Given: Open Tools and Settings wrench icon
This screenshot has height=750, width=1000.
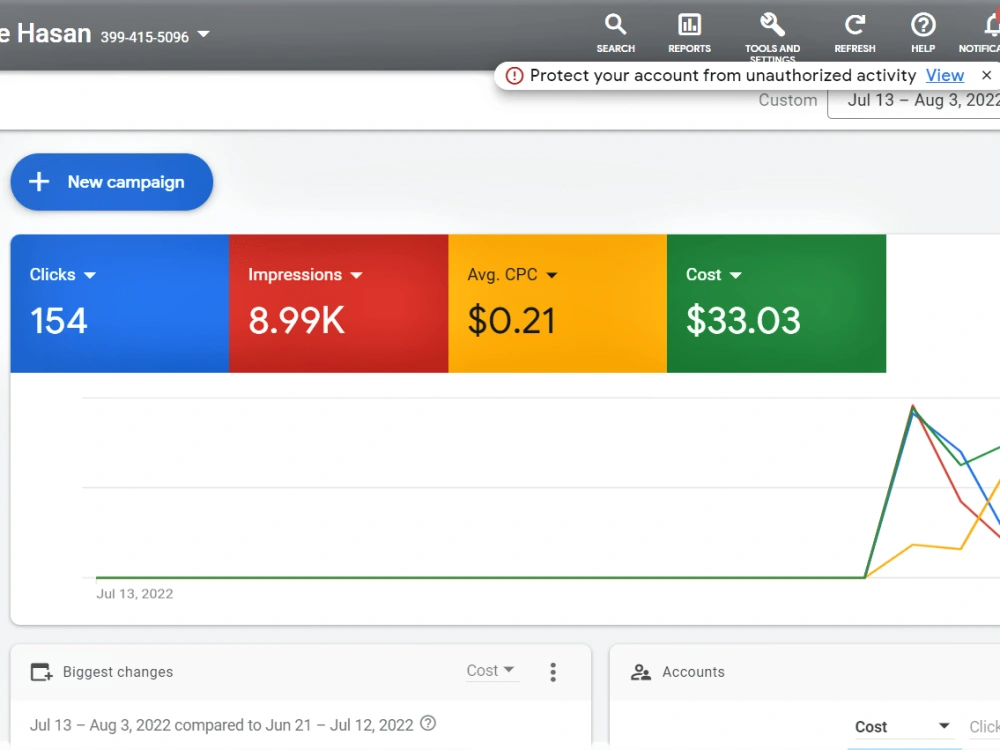Looking at the screenshot, I should (772, 26).
